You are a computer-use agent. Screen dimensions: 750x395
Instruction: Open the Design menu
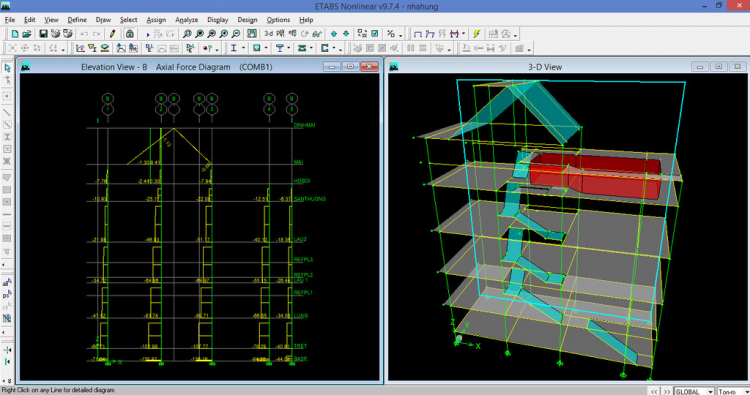247,20
